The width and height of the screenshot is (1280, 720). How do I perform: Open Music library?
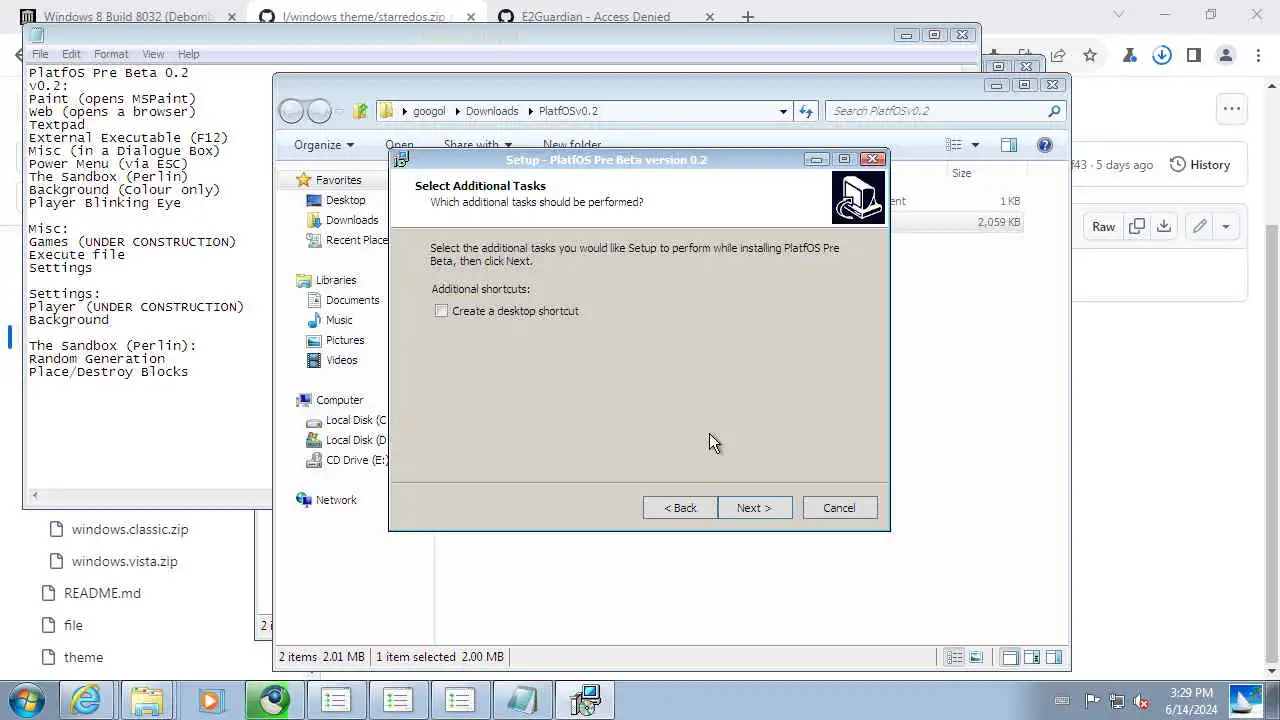click(x=339, y=320)
